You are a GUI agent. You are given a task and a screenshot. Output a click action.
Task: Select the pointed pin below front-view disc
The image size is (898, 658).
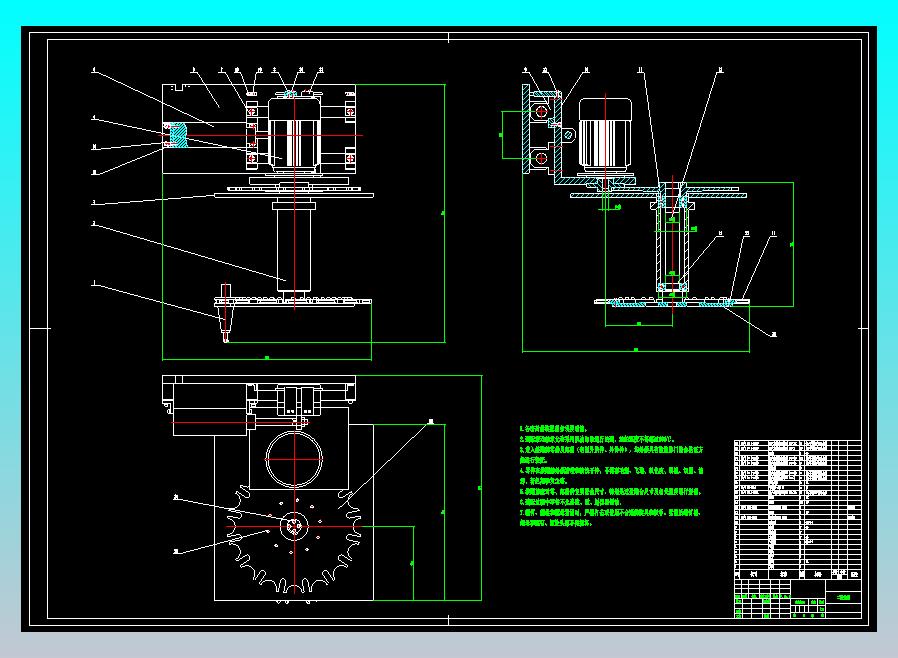click(x=226, y=312)
